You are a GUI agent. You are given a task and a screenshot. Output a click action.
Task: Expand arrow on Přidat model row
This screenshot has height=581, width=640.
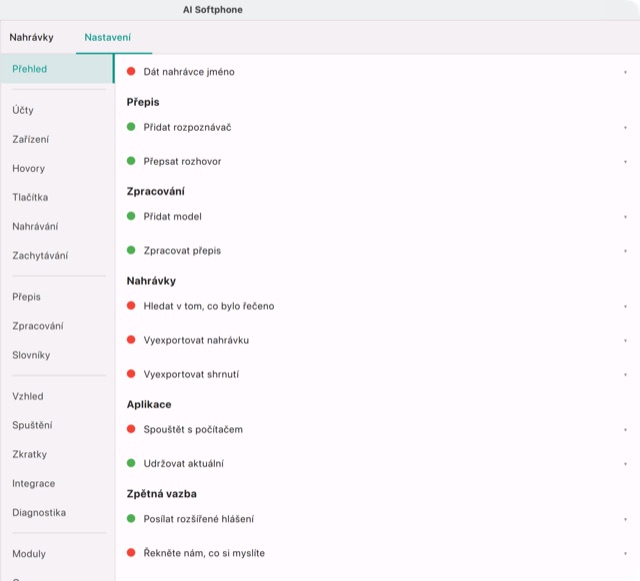[625, 217]
